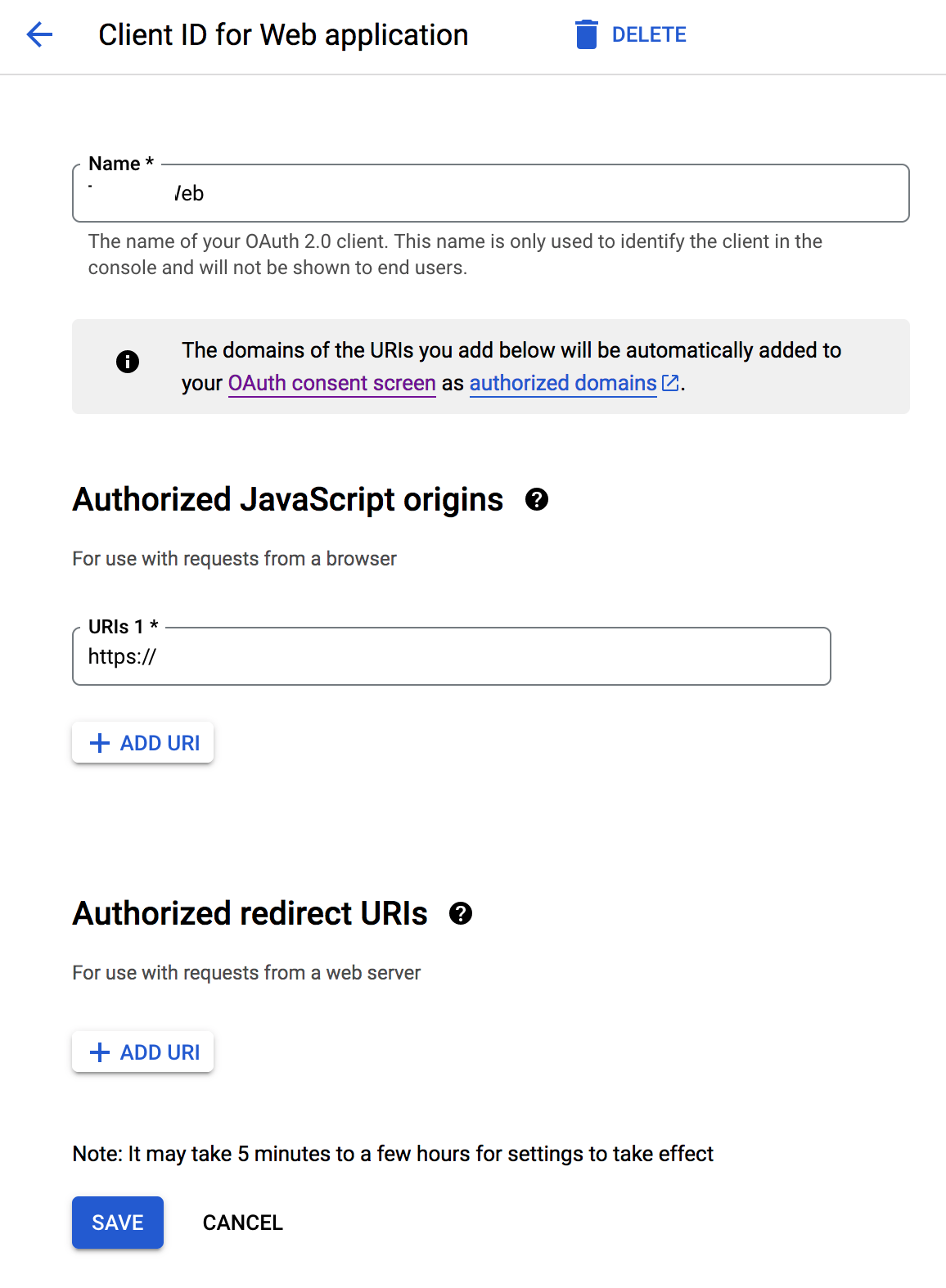This screenshot has width=946, height=1288.
Task: Click the trash can icon
Action: coord(586,34)
